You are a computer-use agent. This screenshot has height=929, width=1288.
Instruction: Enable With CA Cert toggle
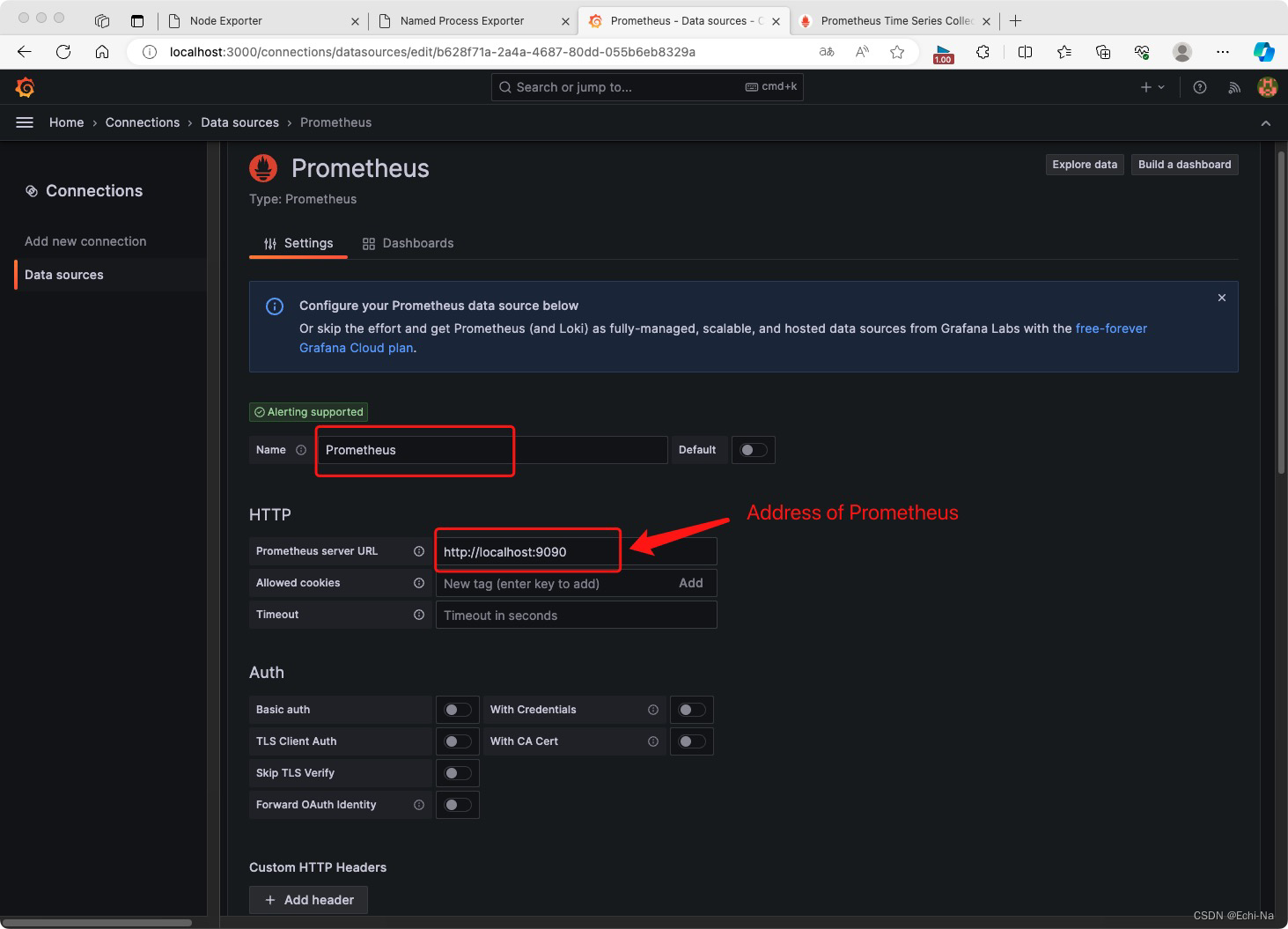(x=692, y=741)
